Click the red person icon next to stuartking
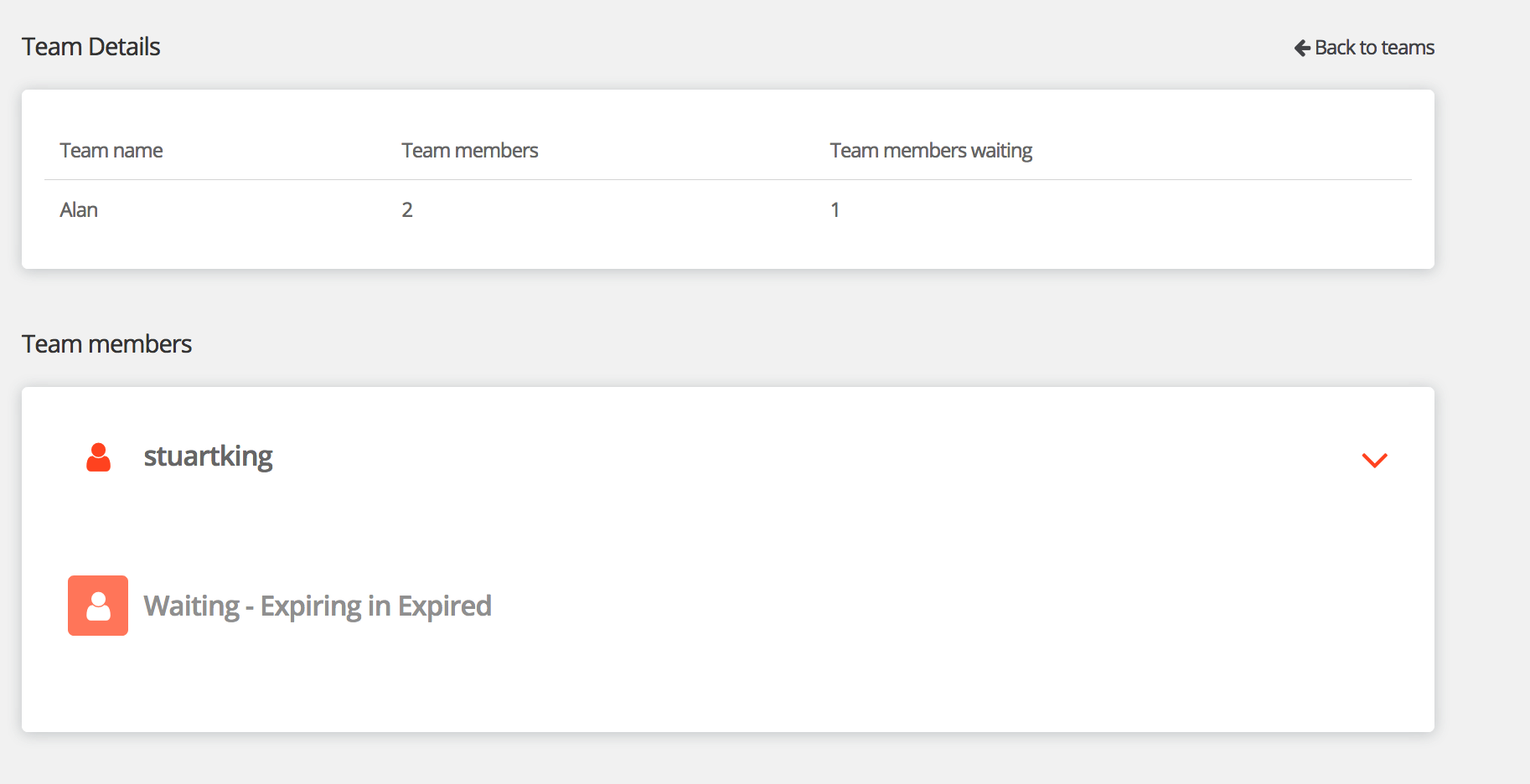This screenshot has width=1530, height=784. 98,457
